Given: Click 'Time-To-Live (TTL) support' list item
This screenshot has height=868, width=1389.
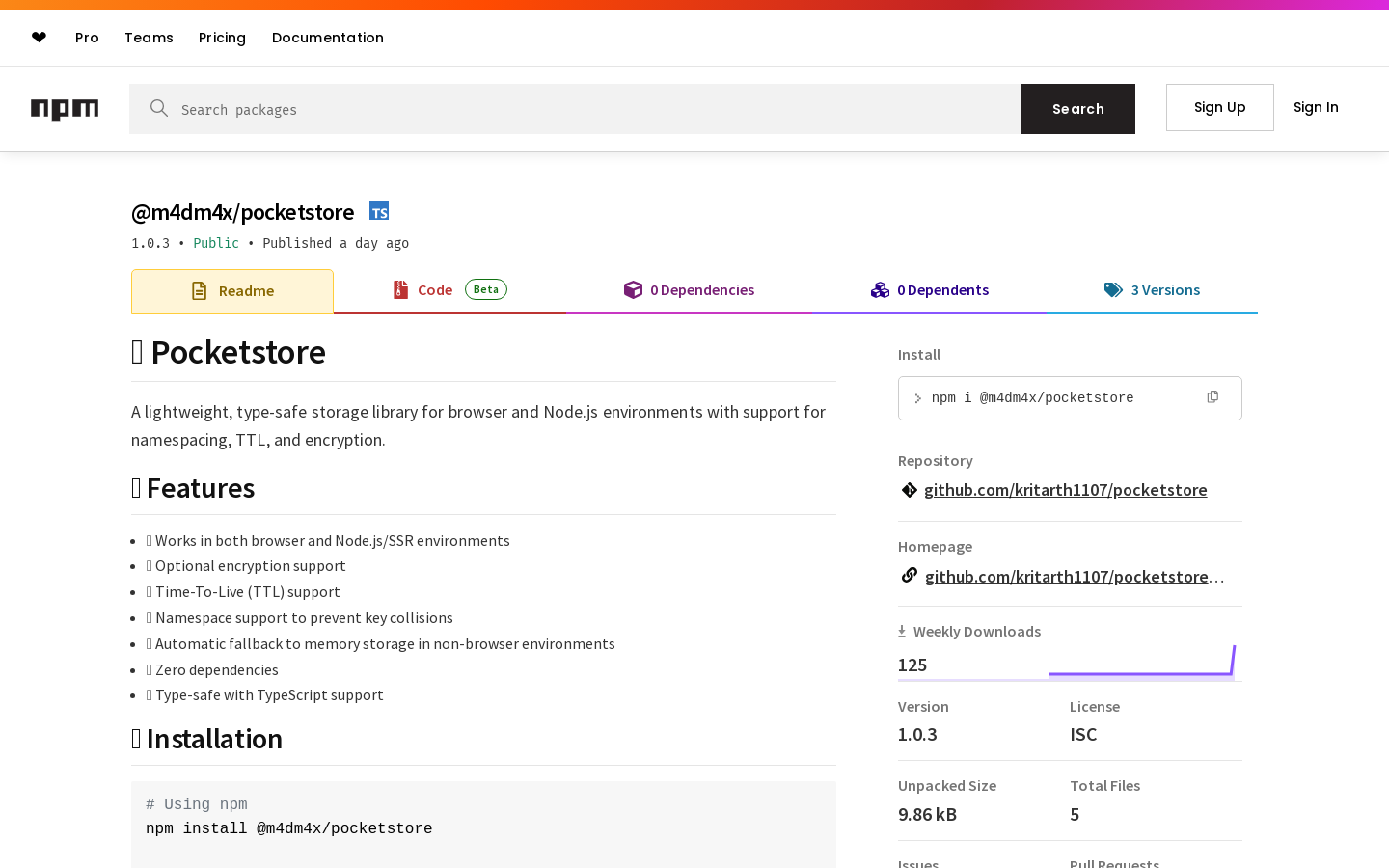Looking at the screenshot, I should (x=243, y=592).
